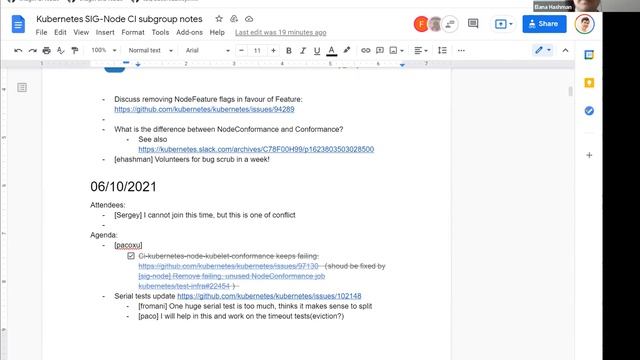Increase font size with plus button
This screenshot has width=640, height=360.
273,51
